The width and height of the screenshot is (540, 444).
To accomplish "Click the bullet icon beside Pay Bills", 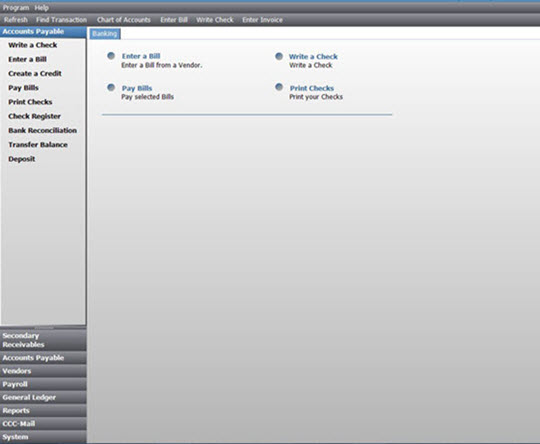I will coord(111,87).
